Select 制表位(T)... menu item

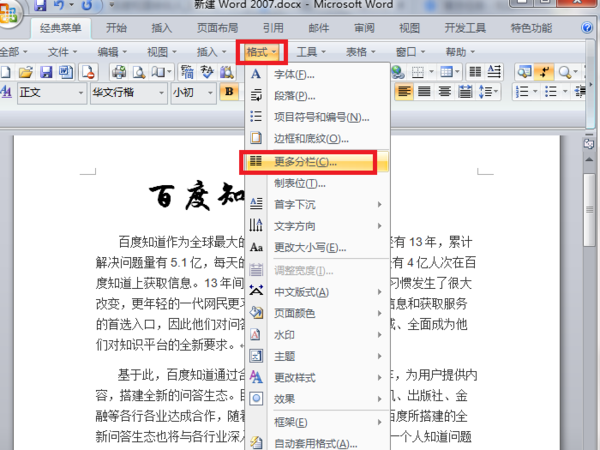pos(318,184)
